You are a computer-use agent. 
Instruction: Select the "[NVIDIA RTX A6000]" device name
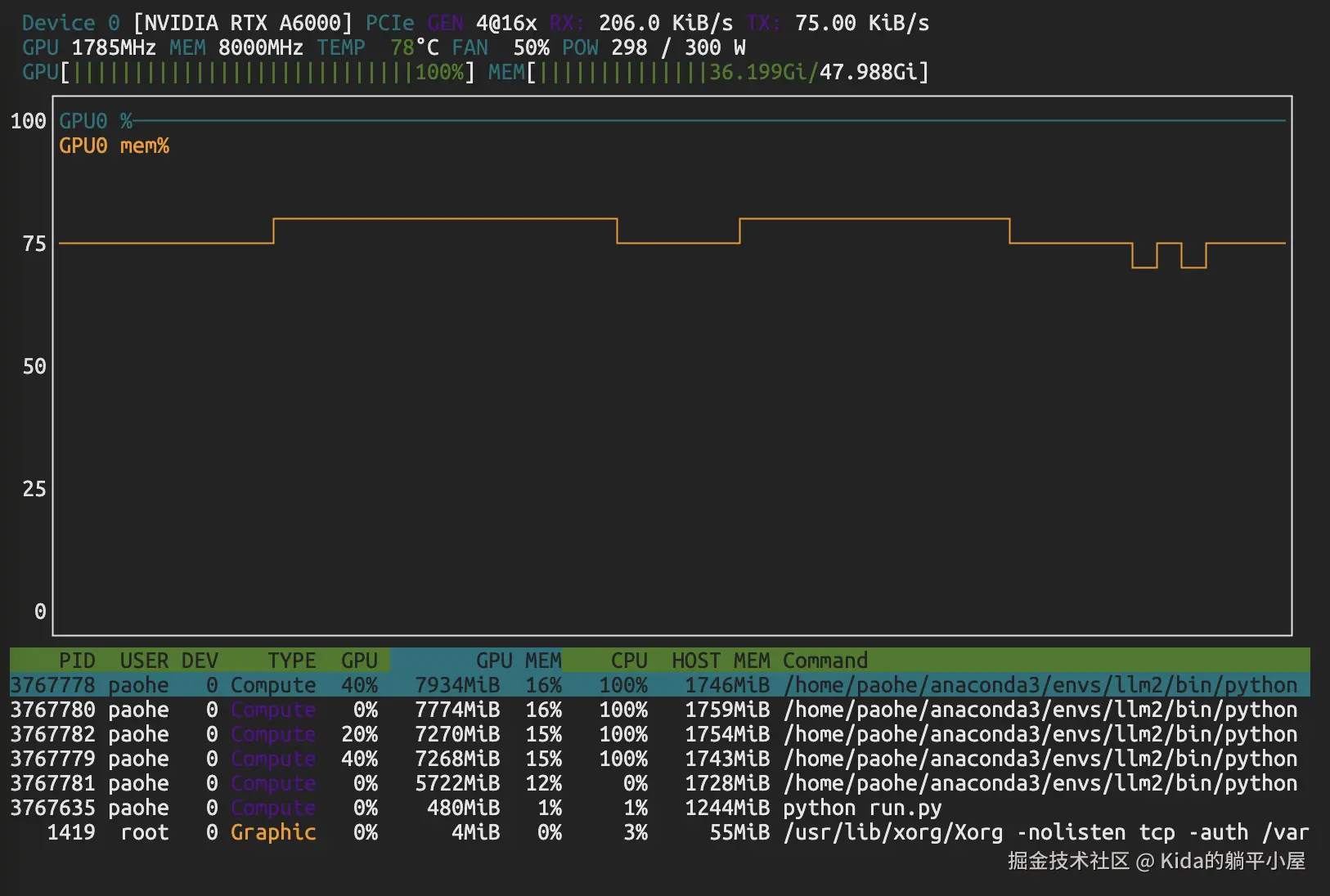pos(243,23)
